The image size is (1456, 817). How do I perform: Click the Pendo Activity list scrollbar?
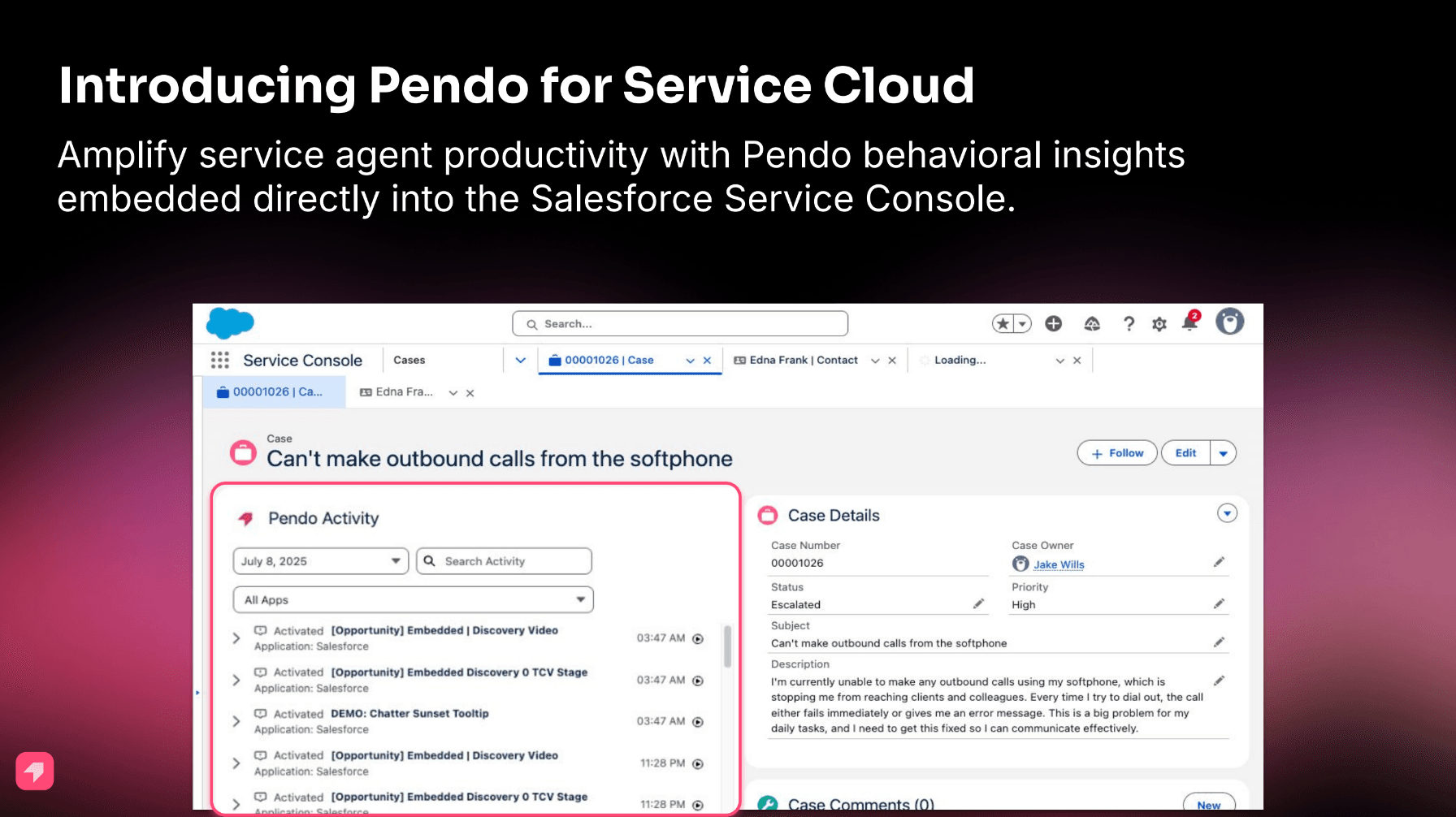coord(727,646)
